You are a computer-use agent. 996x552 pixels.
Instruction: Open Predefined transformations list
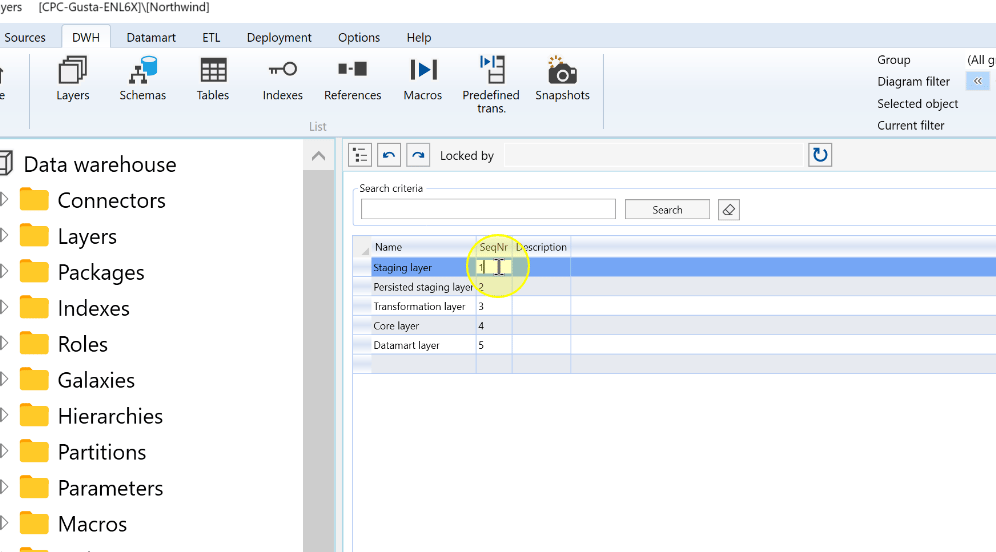click(x=491, y=84)
